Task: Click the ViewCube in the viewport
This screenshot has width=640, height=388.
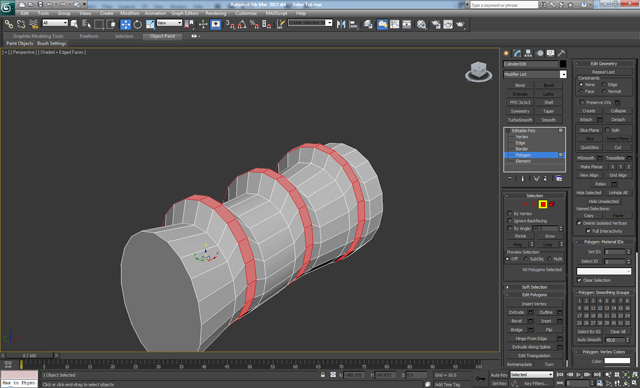Action: (478, 71)
